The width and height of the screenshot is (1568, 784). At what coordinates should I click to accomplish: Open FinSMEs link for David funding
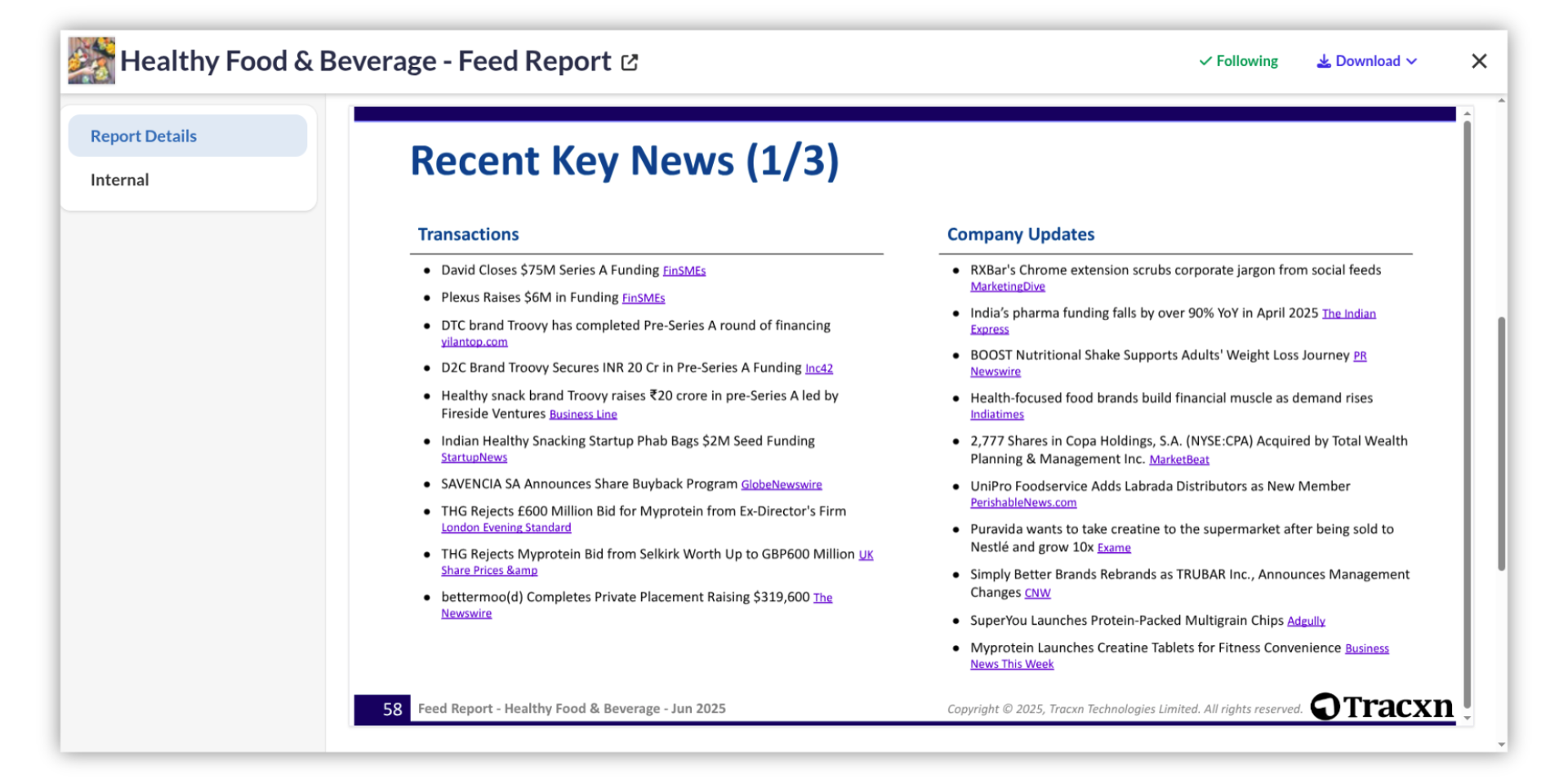coord(684,271)
